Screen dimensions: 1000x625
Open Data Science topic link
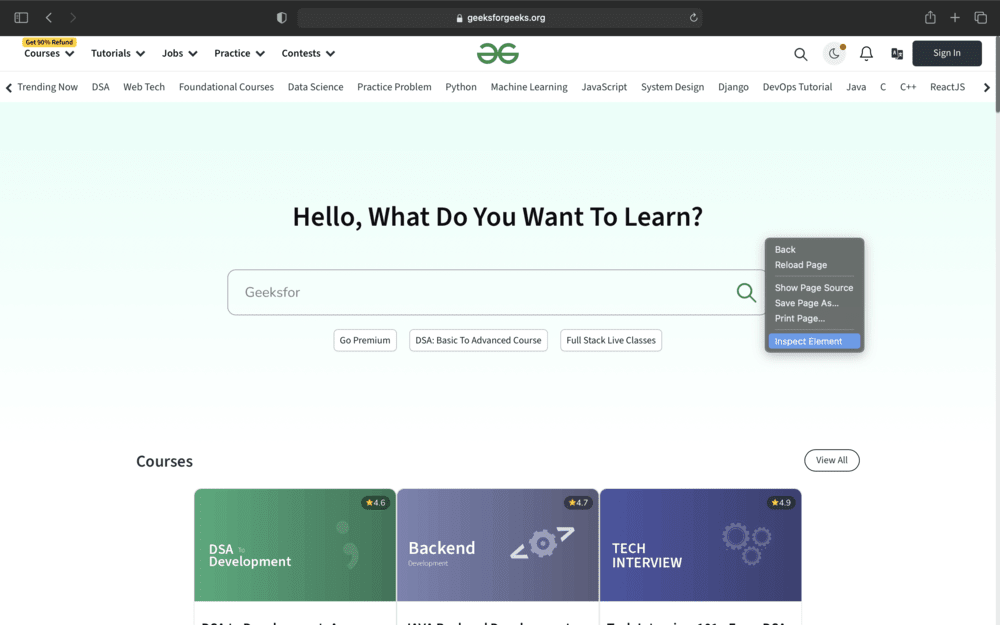[315, 87]
